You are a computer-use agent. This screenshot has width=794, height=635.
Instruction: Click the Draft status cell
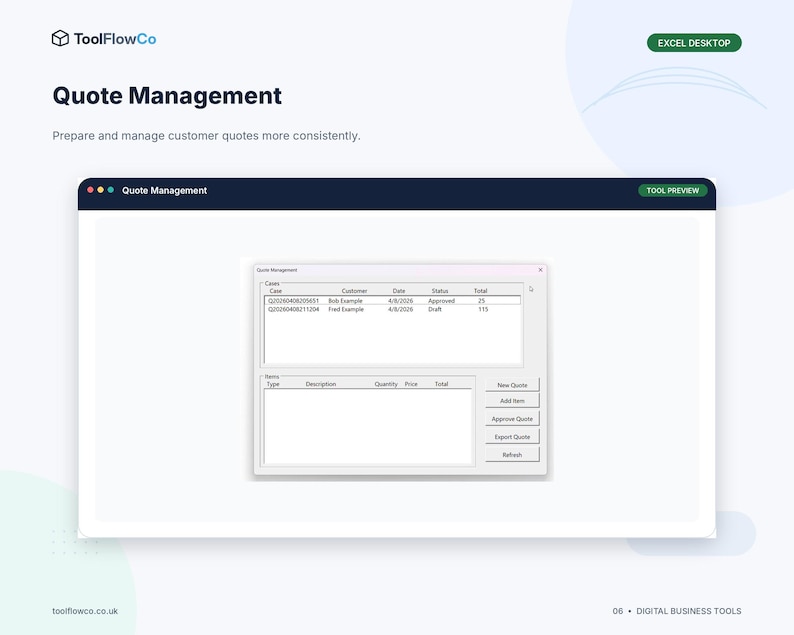pos(435,309)
